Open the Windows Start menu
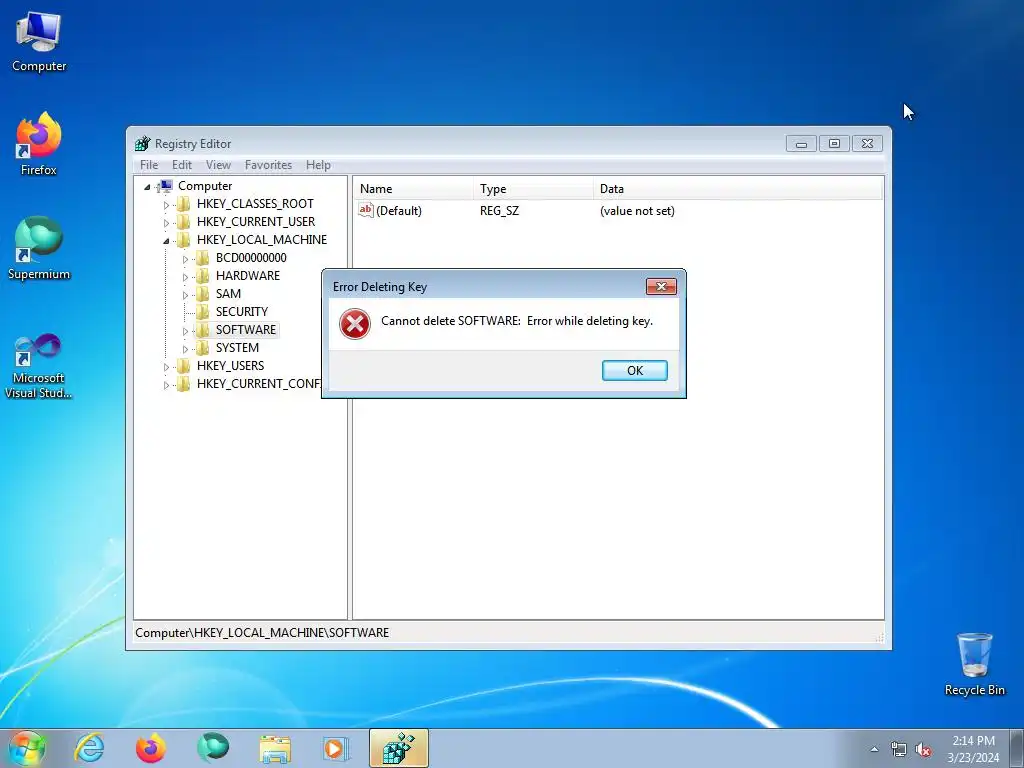The image size is (1024, 768). coord(26,748)
